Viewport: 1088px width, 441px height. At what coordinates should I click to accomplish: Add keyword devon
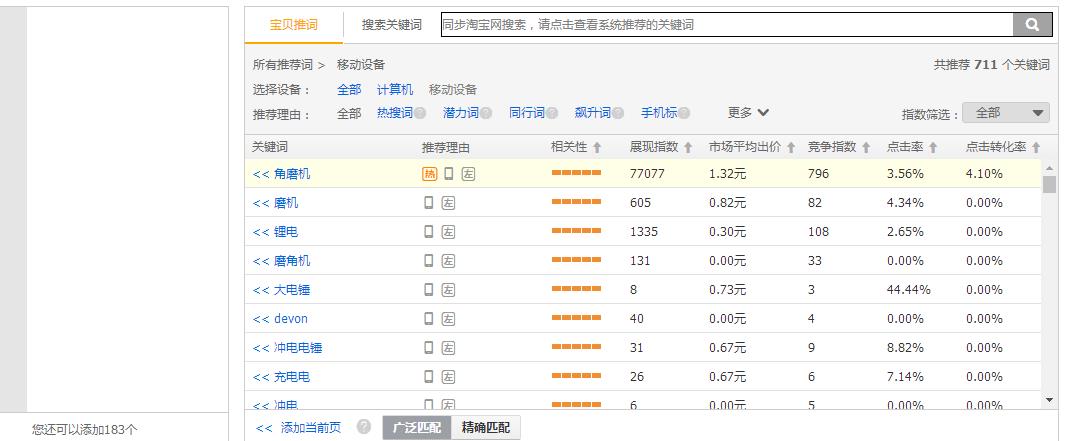[x=280, y=319]
